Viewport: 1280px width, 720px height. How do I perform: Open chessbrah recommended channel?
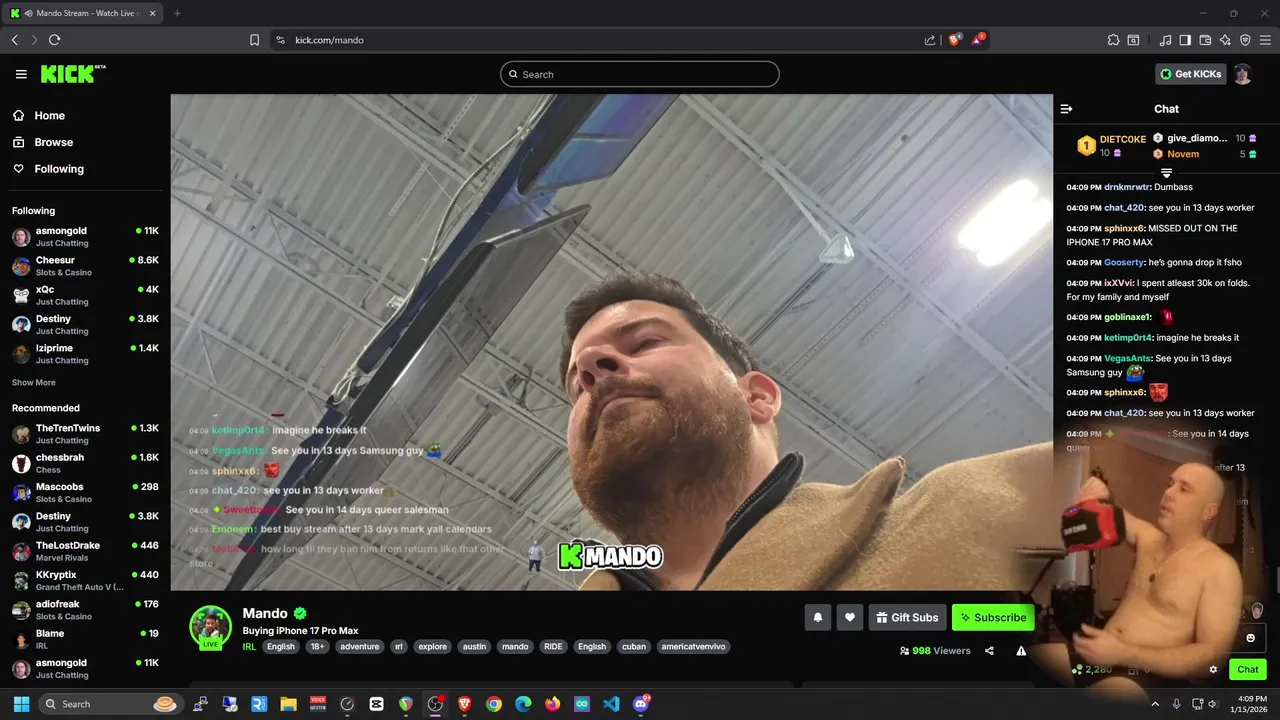coord(85,463)
